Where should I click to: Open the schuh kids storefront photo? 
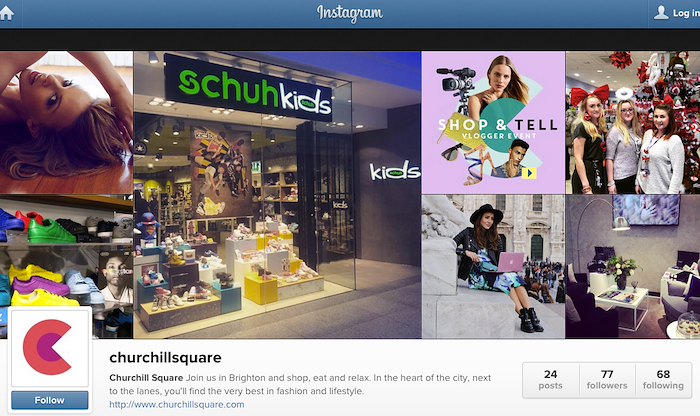(x=277, y=195)
